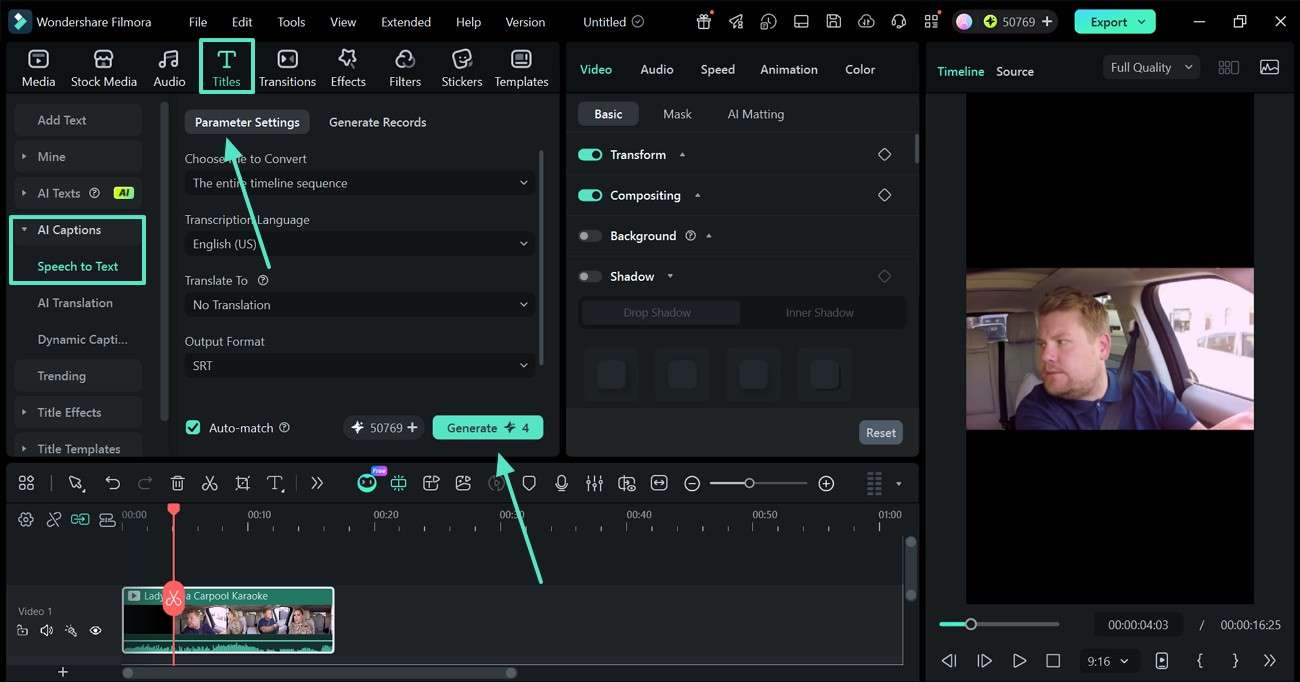
Task: Switch preview to Source view
Action: pyautogui.click(x=1014, y=71)
